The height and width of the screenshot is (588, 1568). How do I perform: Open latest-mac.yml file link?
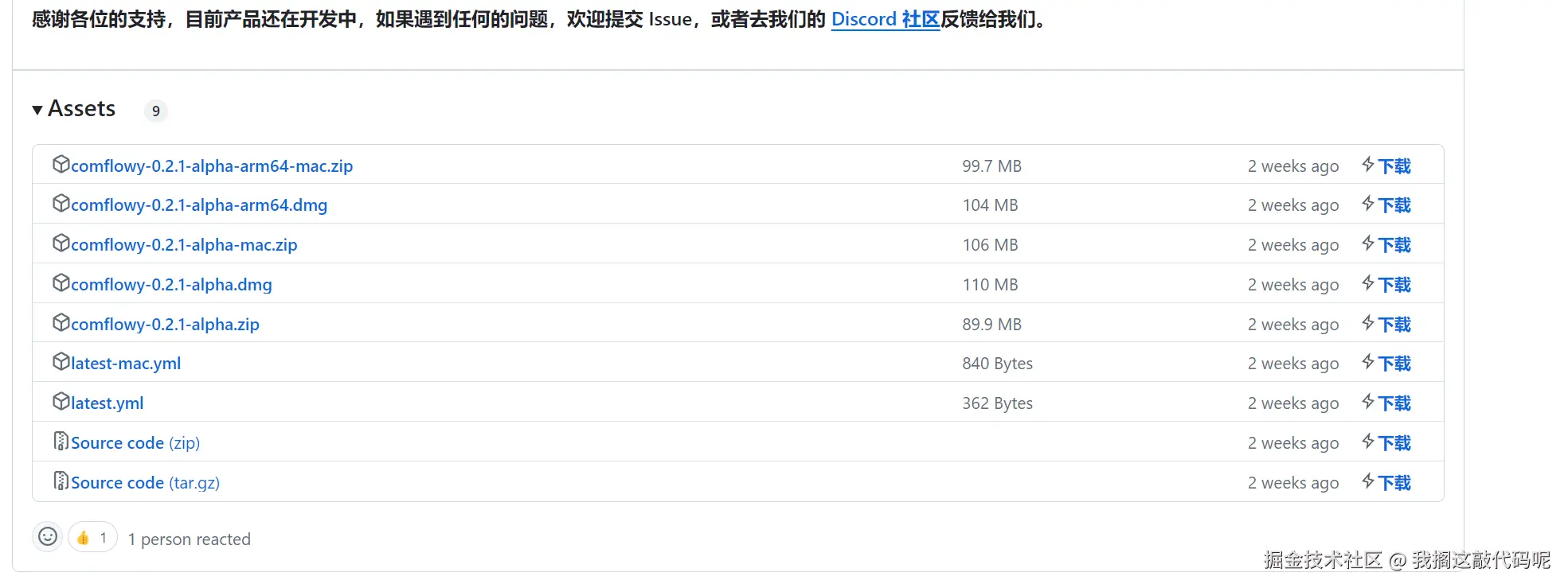pos(126,364)
